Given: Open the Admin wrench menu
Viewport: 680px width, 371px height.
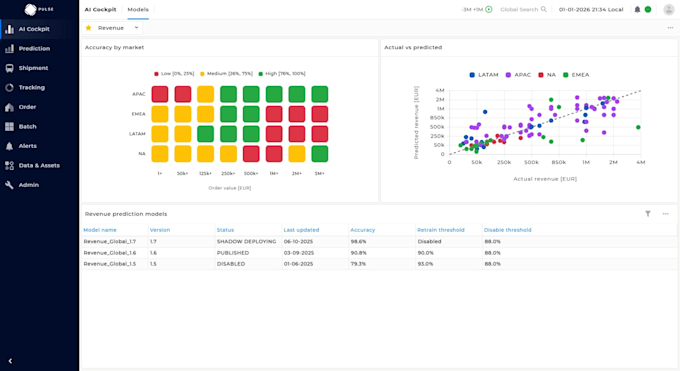Looking at the screenshot, I should click(28, 185).
